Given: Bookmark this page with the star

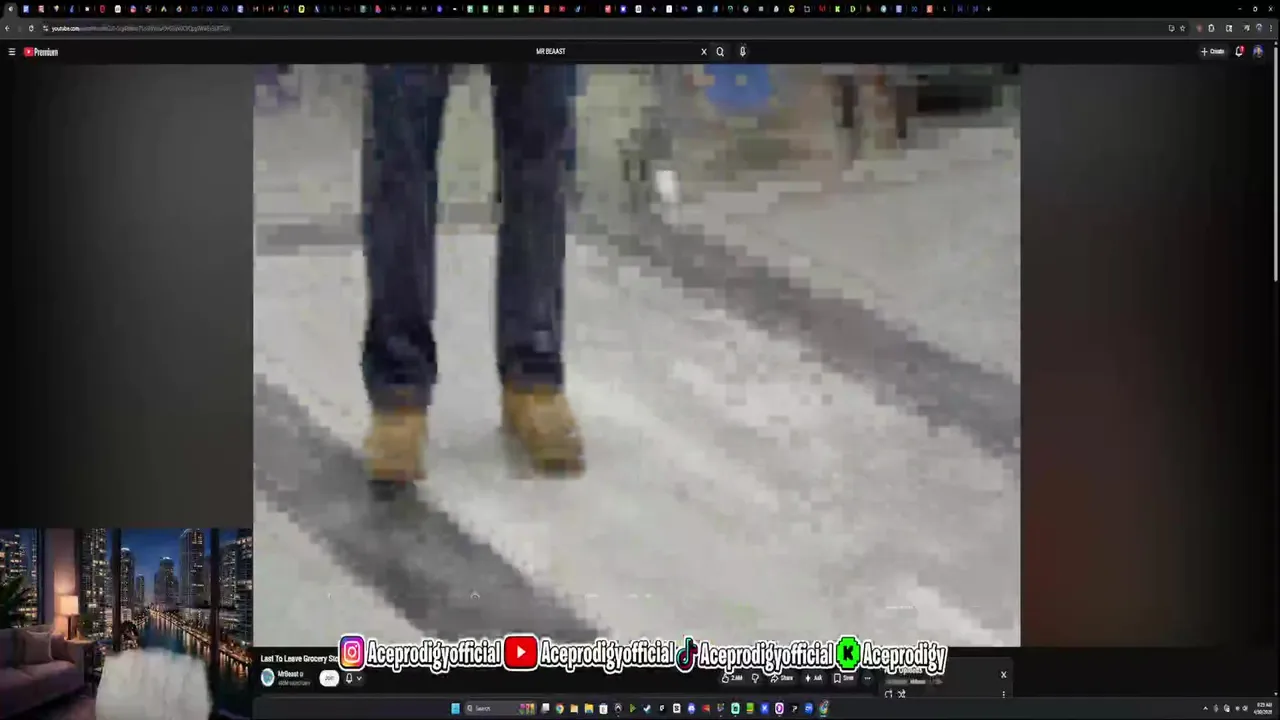Looking at the screenshot, I should (x=1183, y=28).
